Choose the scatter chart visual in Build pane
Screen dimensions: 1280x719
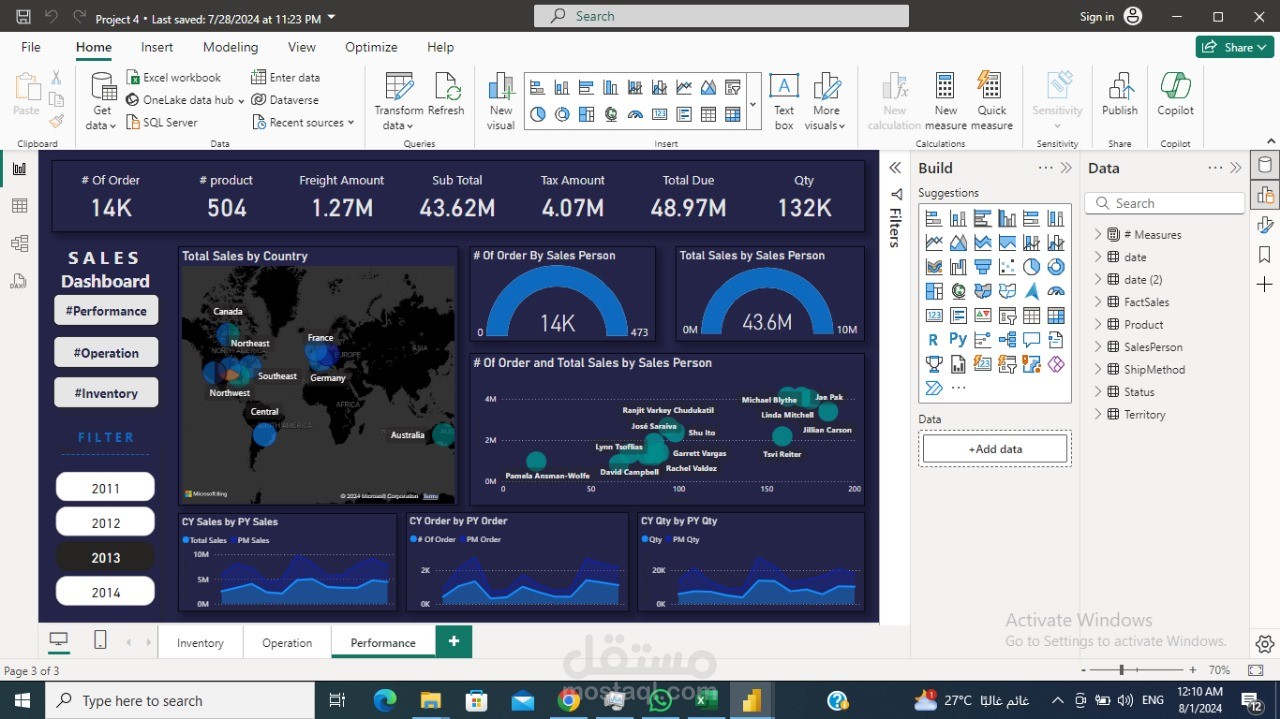pyautogui.click(x=1007, y=267)
